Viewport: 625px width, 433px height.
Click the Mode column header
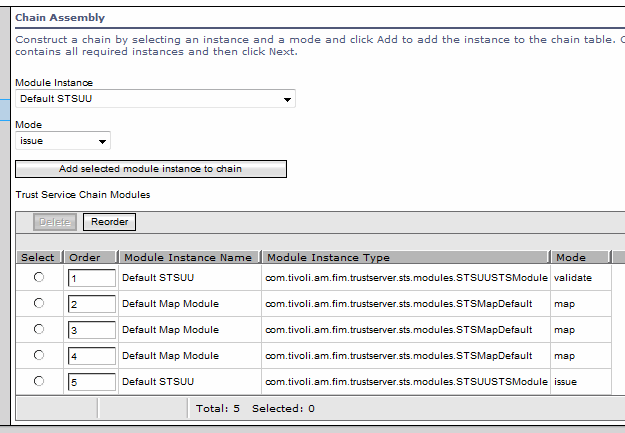571,257
